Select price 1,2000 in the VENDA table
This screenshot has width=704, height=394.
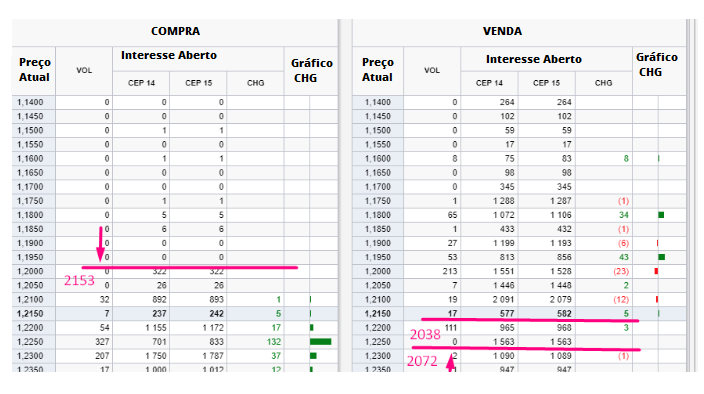[378, 271]
